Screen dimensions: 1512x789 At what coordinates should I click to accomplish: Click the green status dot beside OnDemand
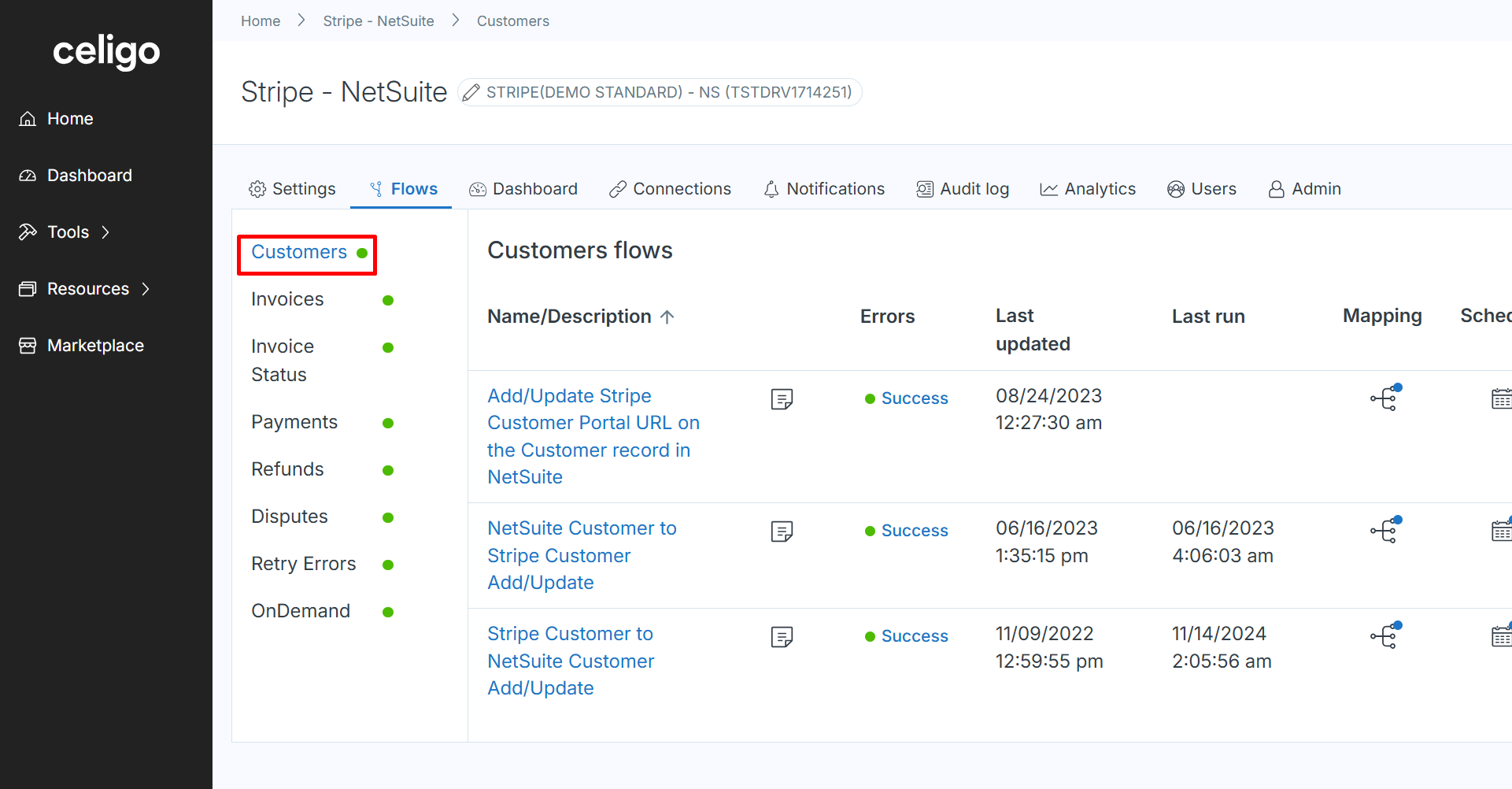(388, 612)
